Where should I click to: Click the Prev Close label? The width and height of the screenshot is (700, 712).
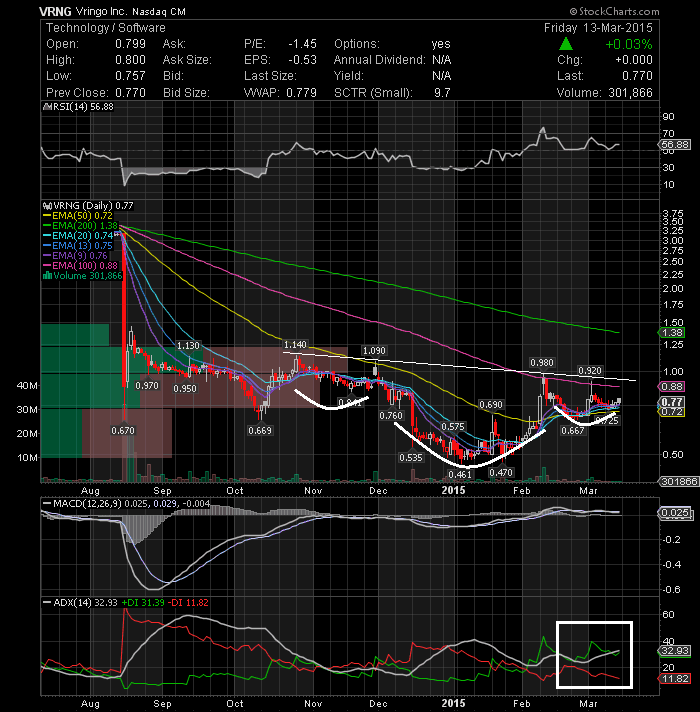(x=77, y=93)
